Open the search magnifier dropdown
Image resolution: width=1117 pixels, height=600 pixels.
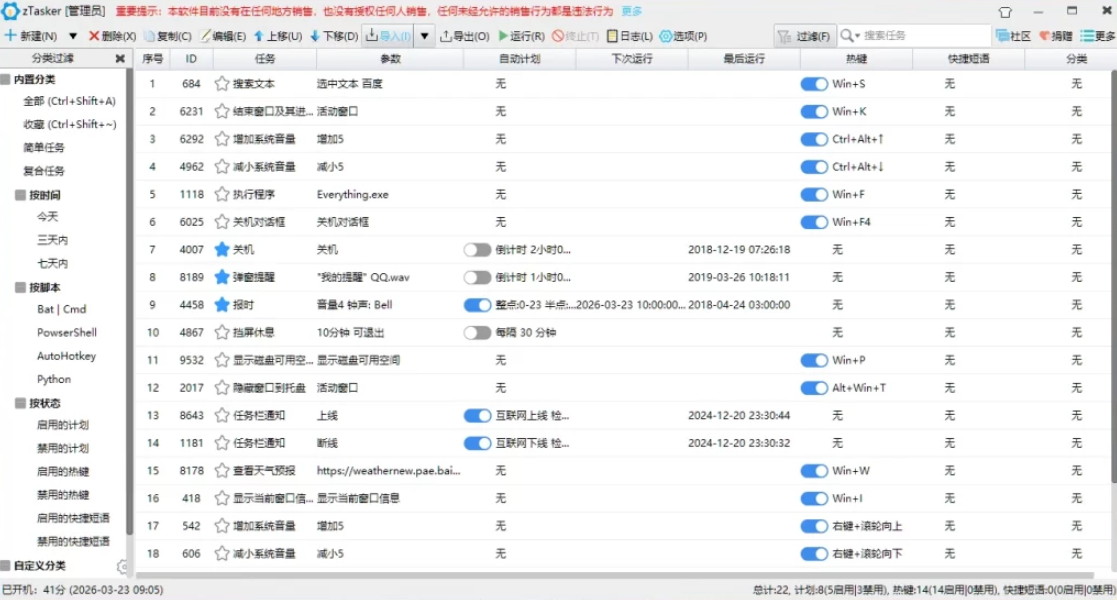850,36
